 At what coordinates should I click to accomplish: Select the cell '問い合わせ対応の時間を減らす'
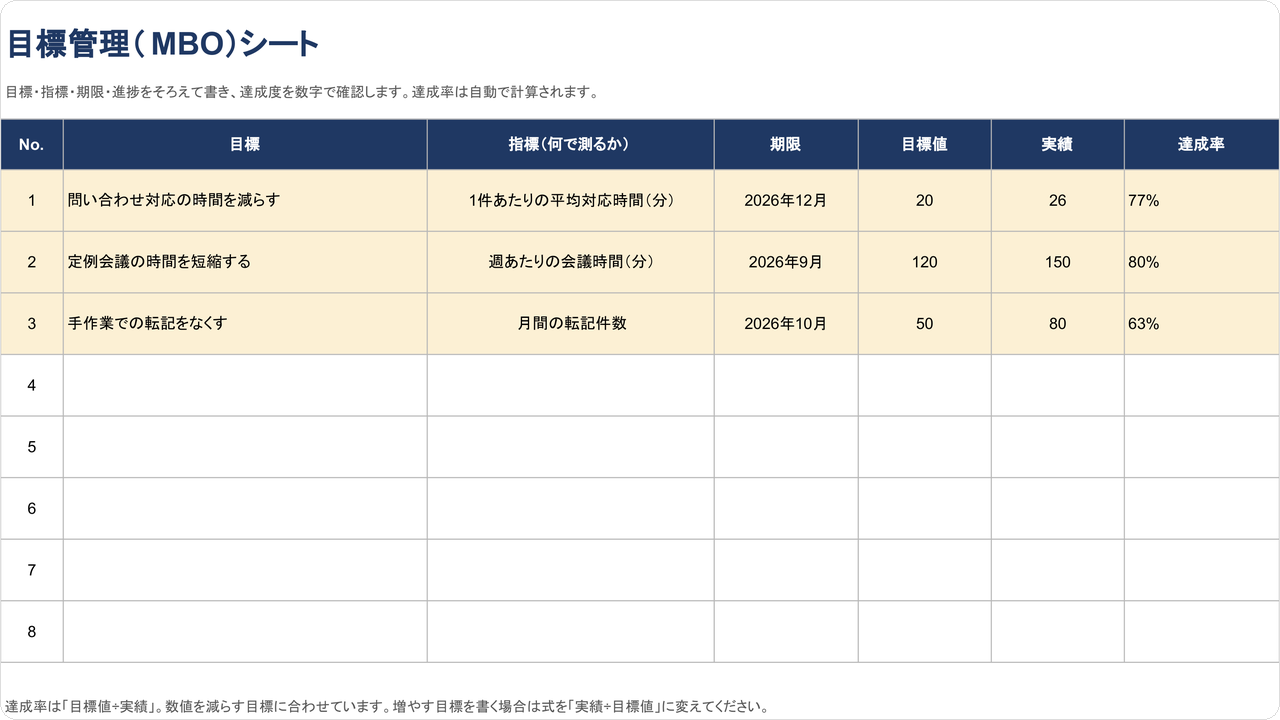245,200
